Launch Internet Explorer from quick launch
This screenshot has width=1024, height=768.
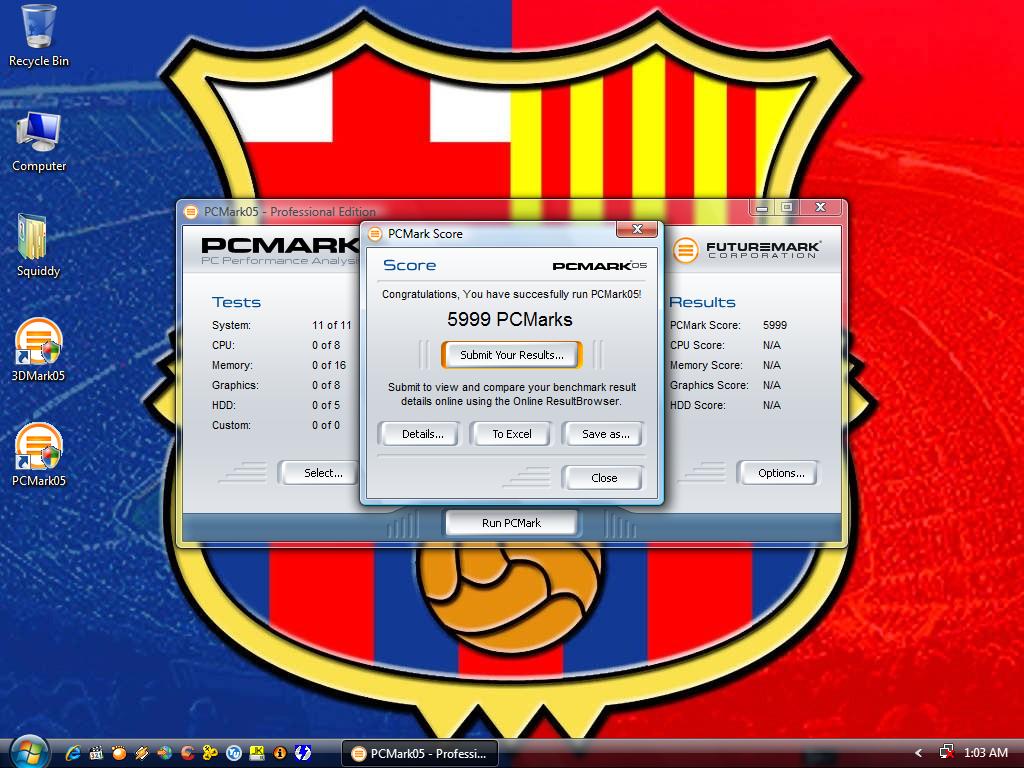point(72,753)
